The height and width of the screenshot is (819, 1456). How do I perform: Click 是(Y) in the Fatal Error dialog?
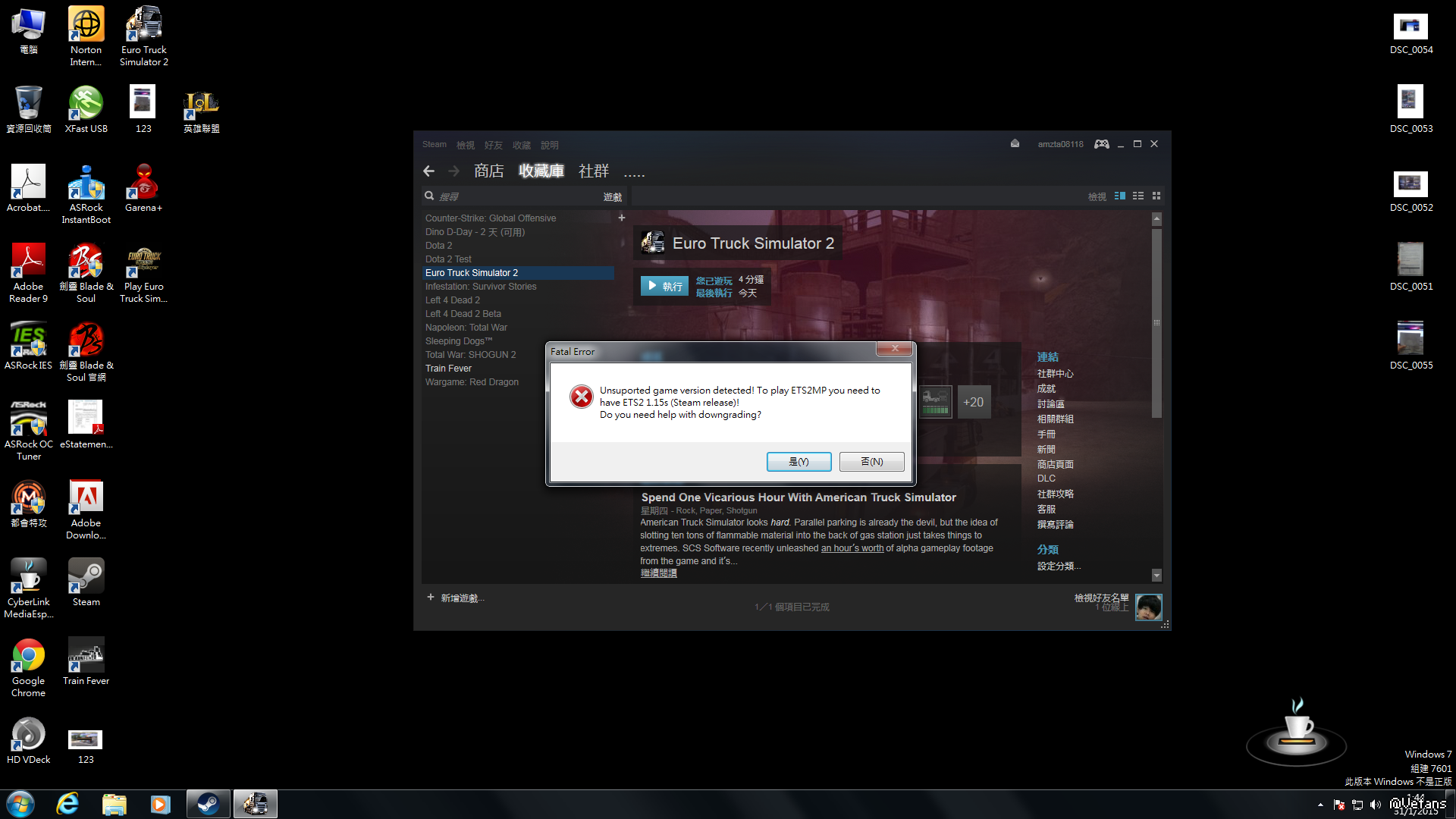(799, 462)
